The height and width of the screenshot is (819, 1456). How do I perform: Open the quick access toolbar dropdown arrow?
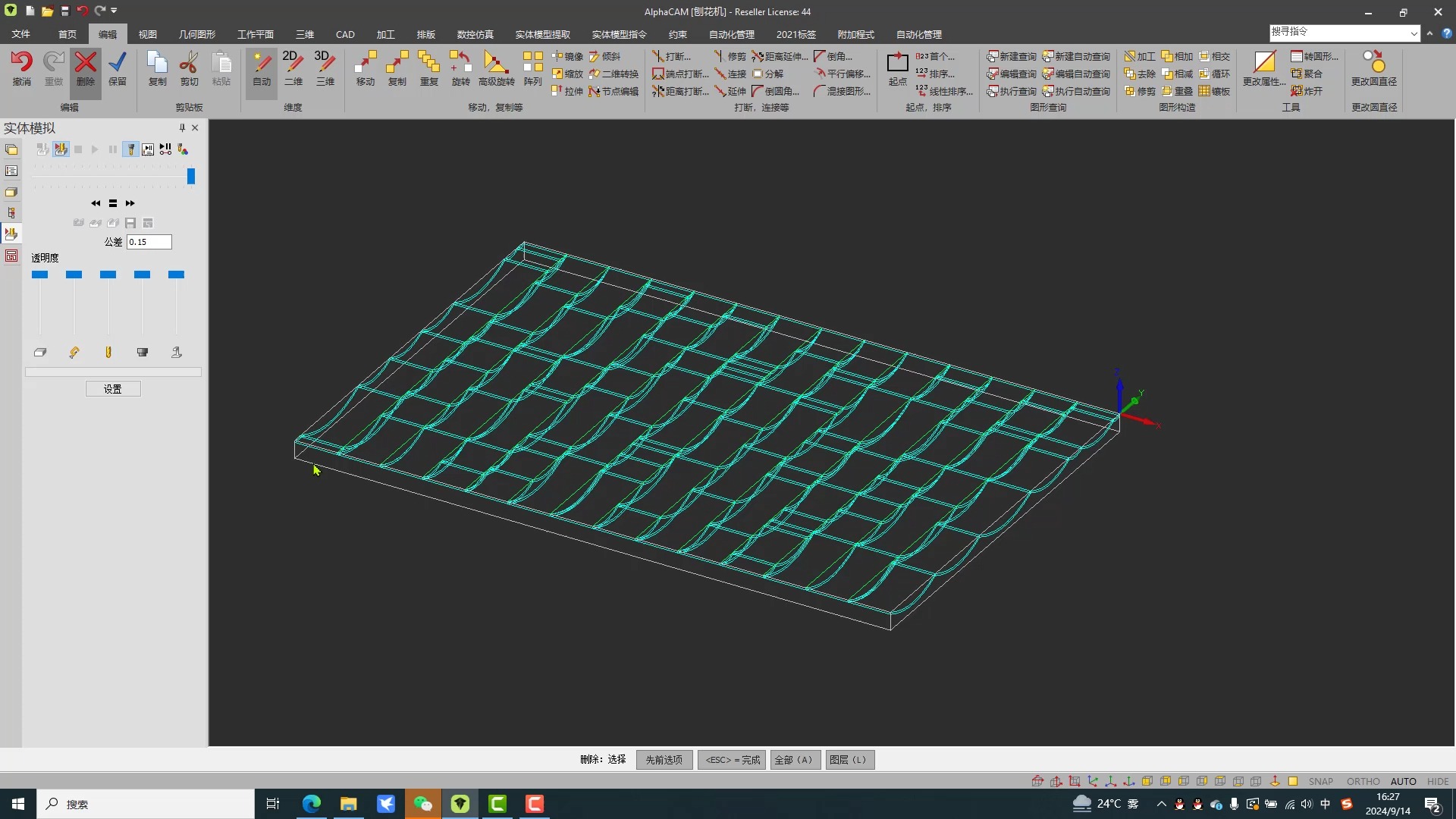(114, 11)
